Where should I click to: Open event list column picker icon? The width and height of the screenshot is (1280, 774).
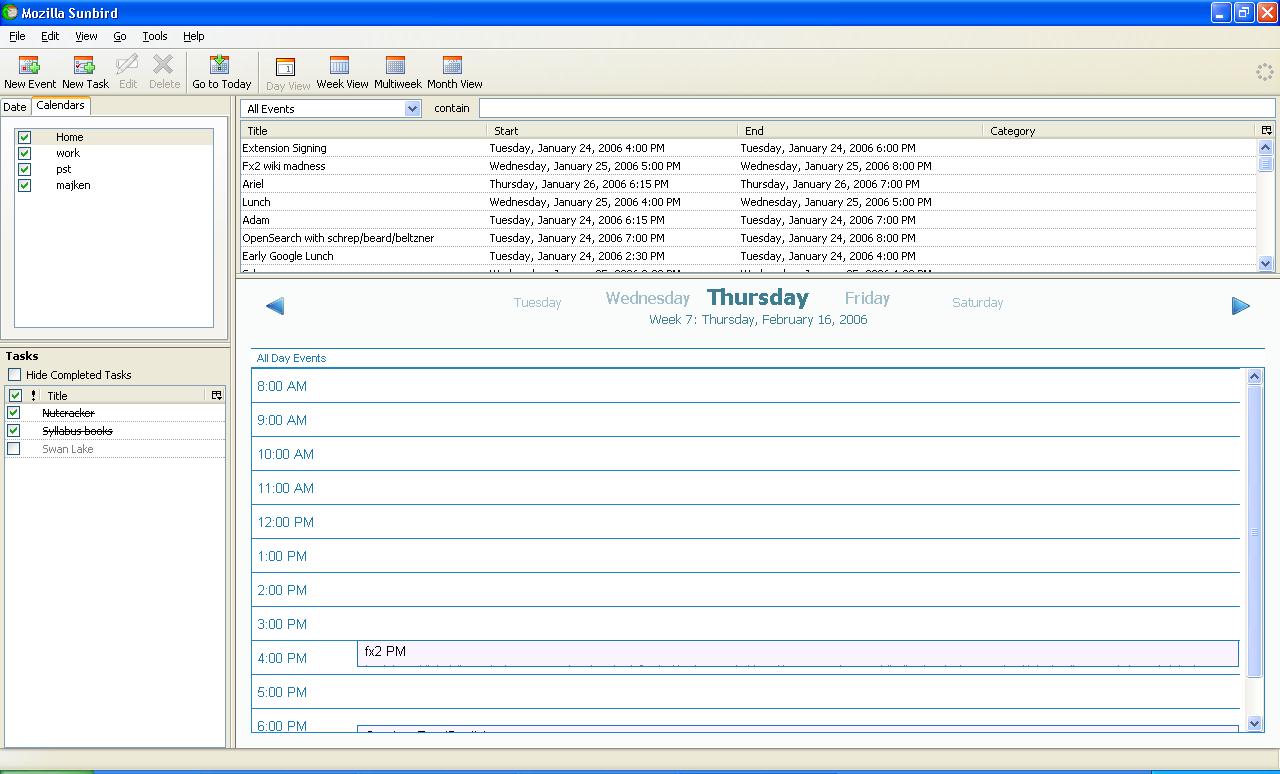[x=1266, y=130]
